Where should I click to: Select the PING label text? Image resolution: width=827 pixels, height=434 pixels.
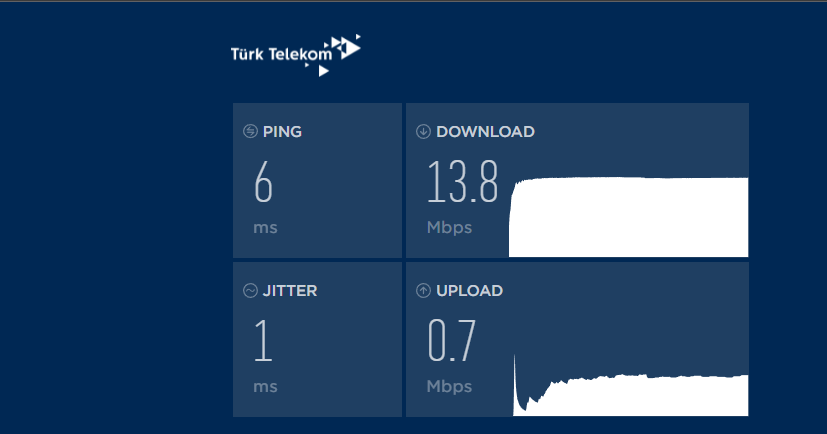pos(282,132)
